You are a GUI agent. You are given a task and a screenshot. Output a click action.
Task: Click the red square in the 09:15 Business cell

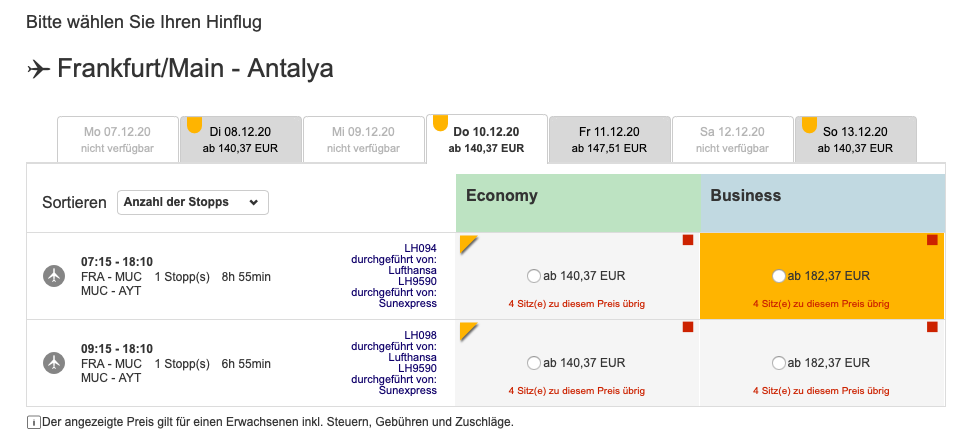(932, 327)
